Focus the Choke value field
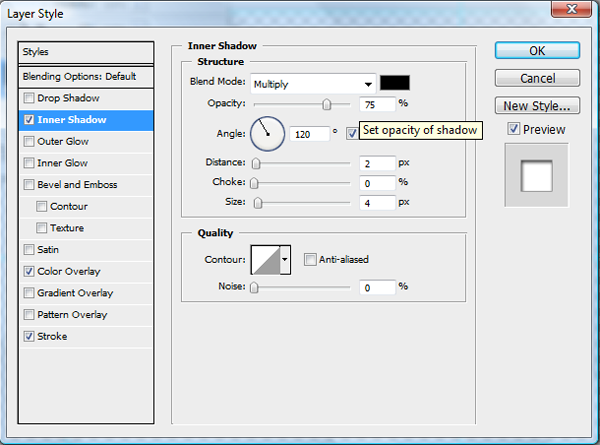Image resolution: width=600 pixels, height=445 pixels. coord(377,183)
